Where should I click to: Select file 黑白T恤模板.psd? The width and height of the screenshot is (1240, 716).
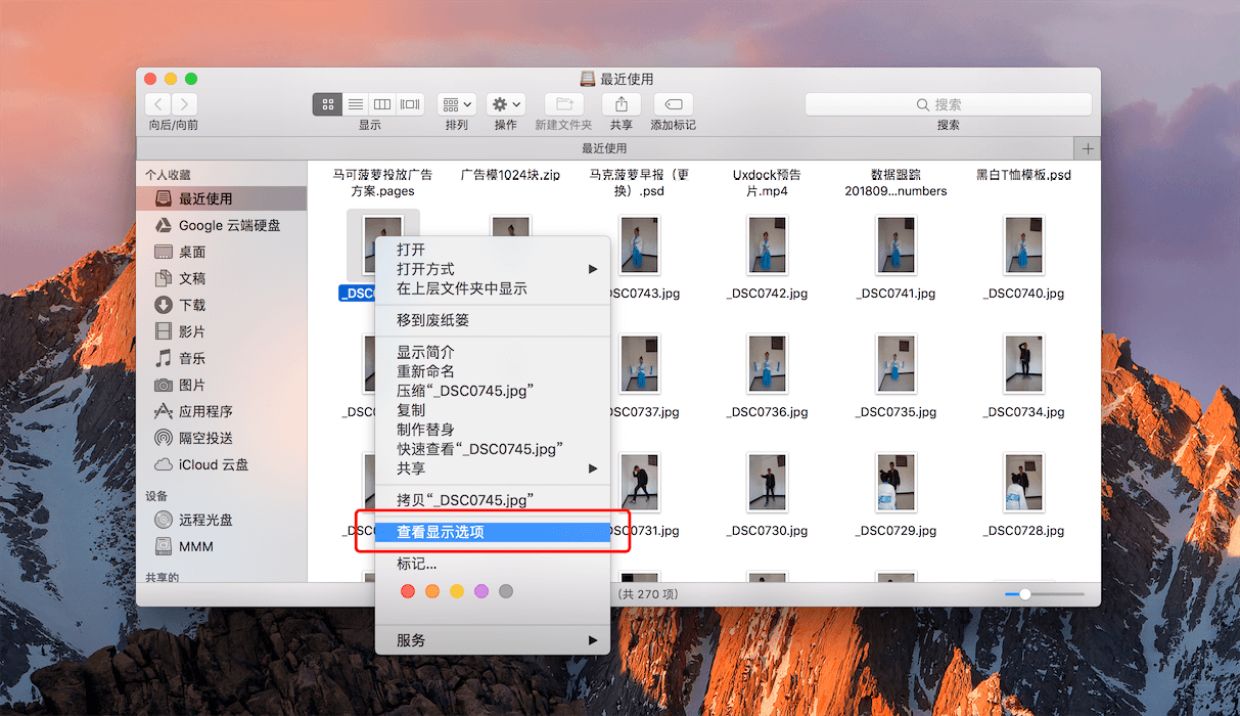click(x=1024, y=175)
